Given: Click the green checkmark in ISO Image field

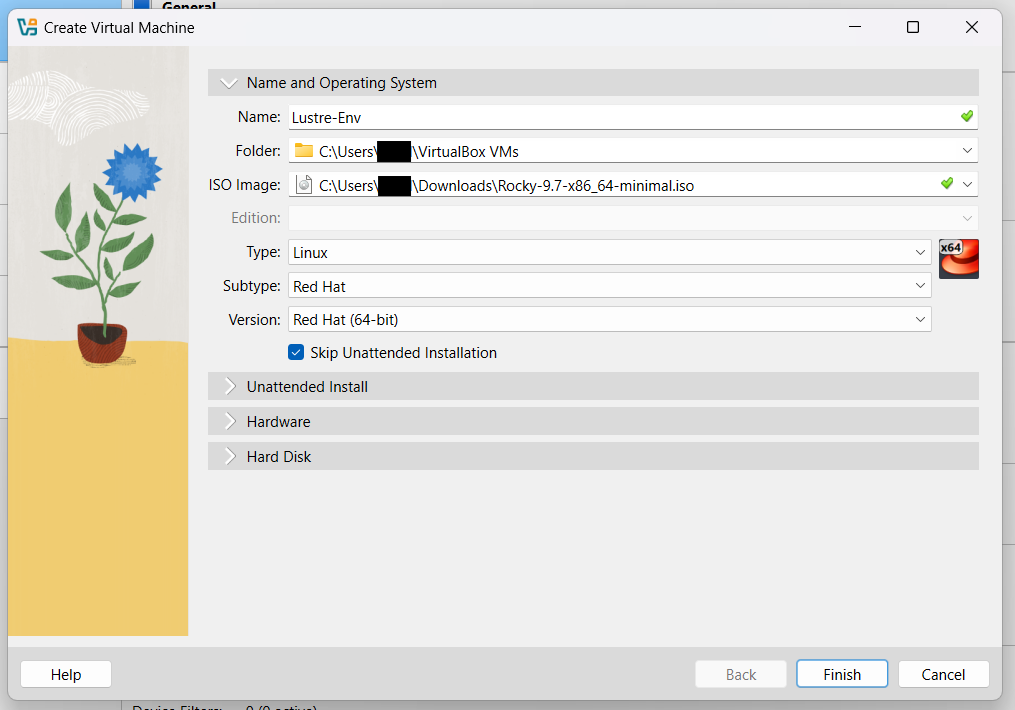Looking at the screenshot, I should coord(946,184).
